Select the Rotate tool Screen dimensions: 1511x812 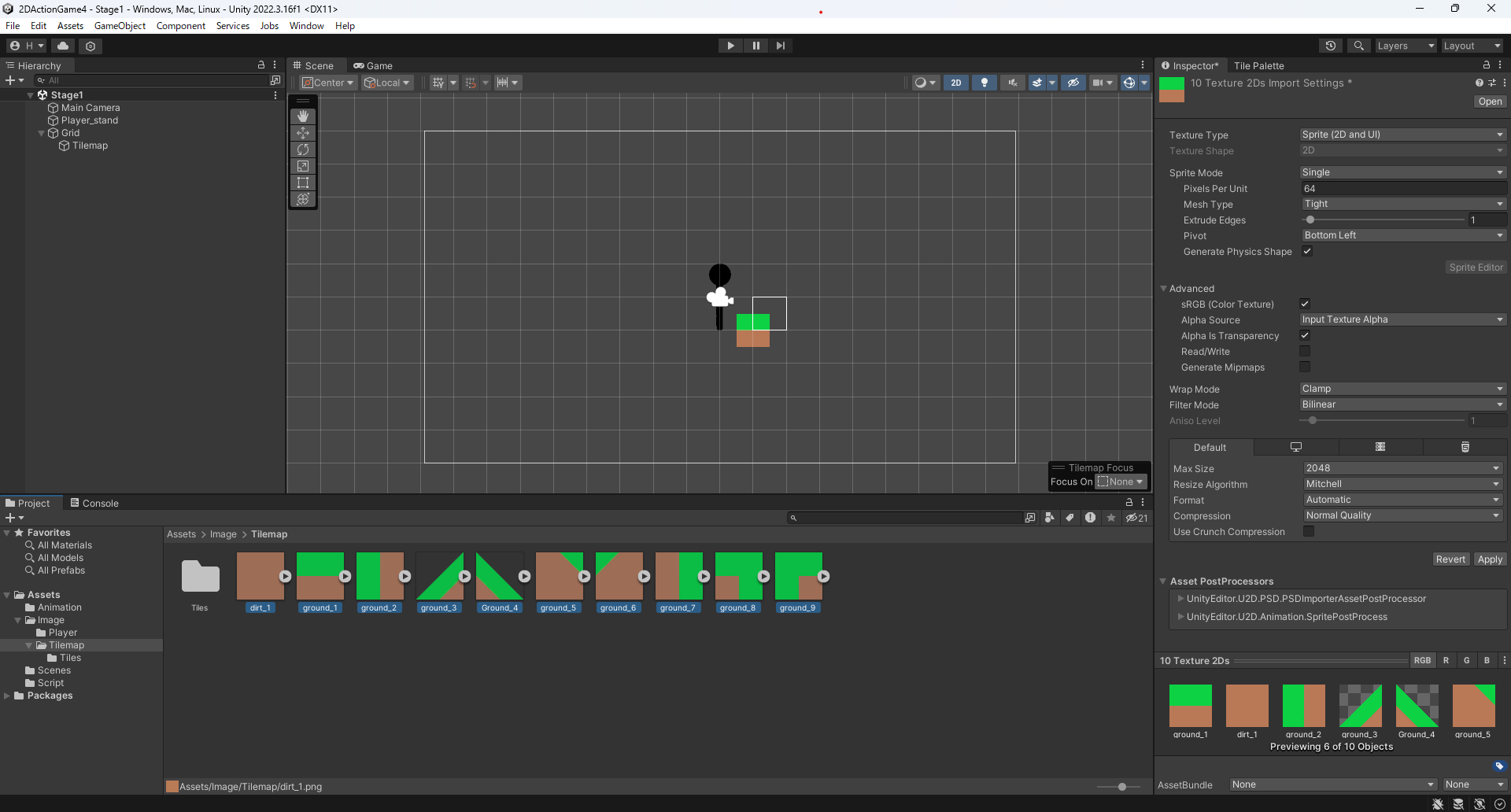pyautogui.click(x=303, y=149)
